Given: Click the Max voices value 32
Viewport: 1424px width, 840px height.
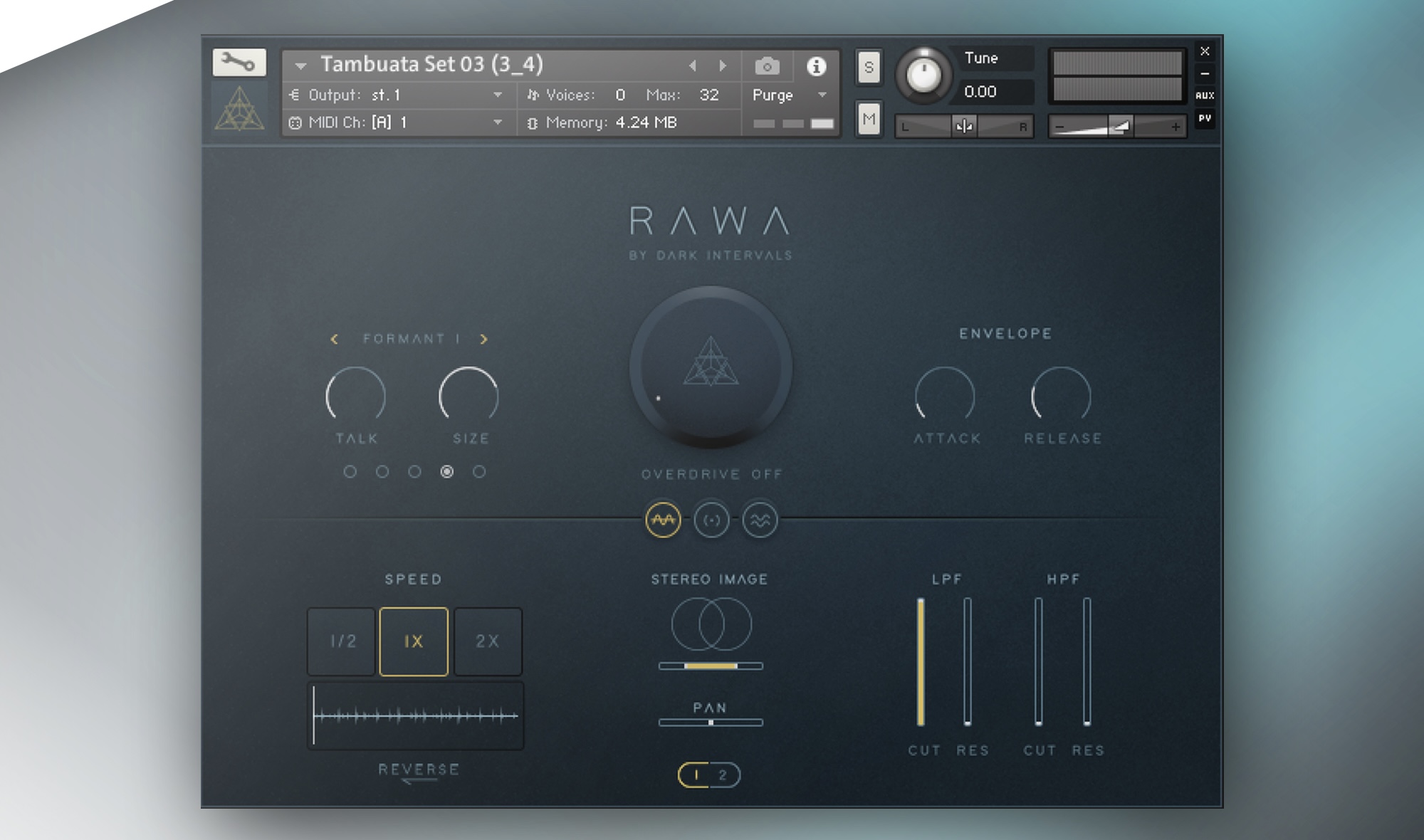Looking at the screenshot, I should tap(708, 95).
